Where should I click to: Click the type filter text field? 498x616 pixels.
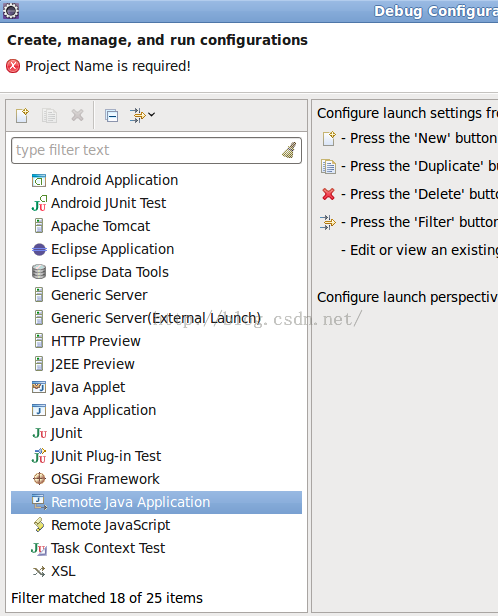point(156,150)
